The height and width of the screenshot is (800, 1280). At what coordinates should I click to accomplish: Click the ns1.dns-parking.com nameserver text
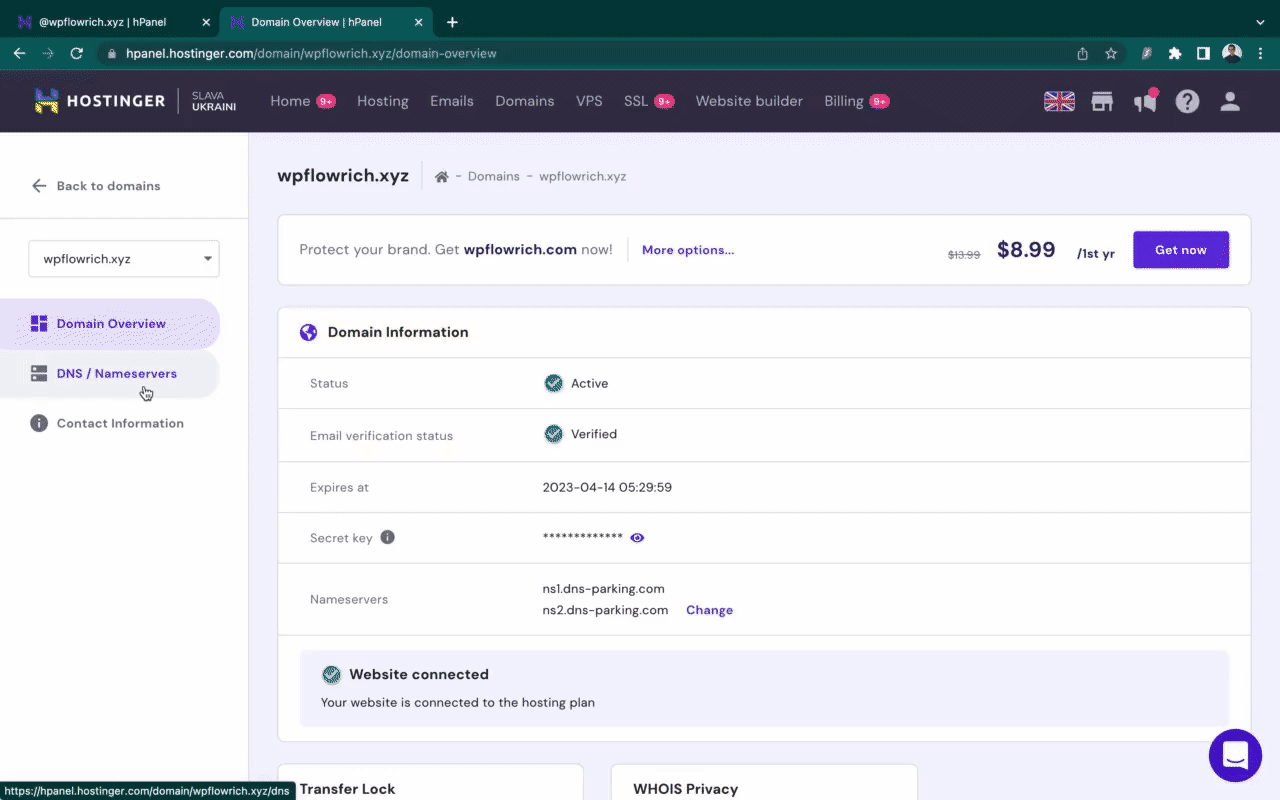click(x=604, y=589)
